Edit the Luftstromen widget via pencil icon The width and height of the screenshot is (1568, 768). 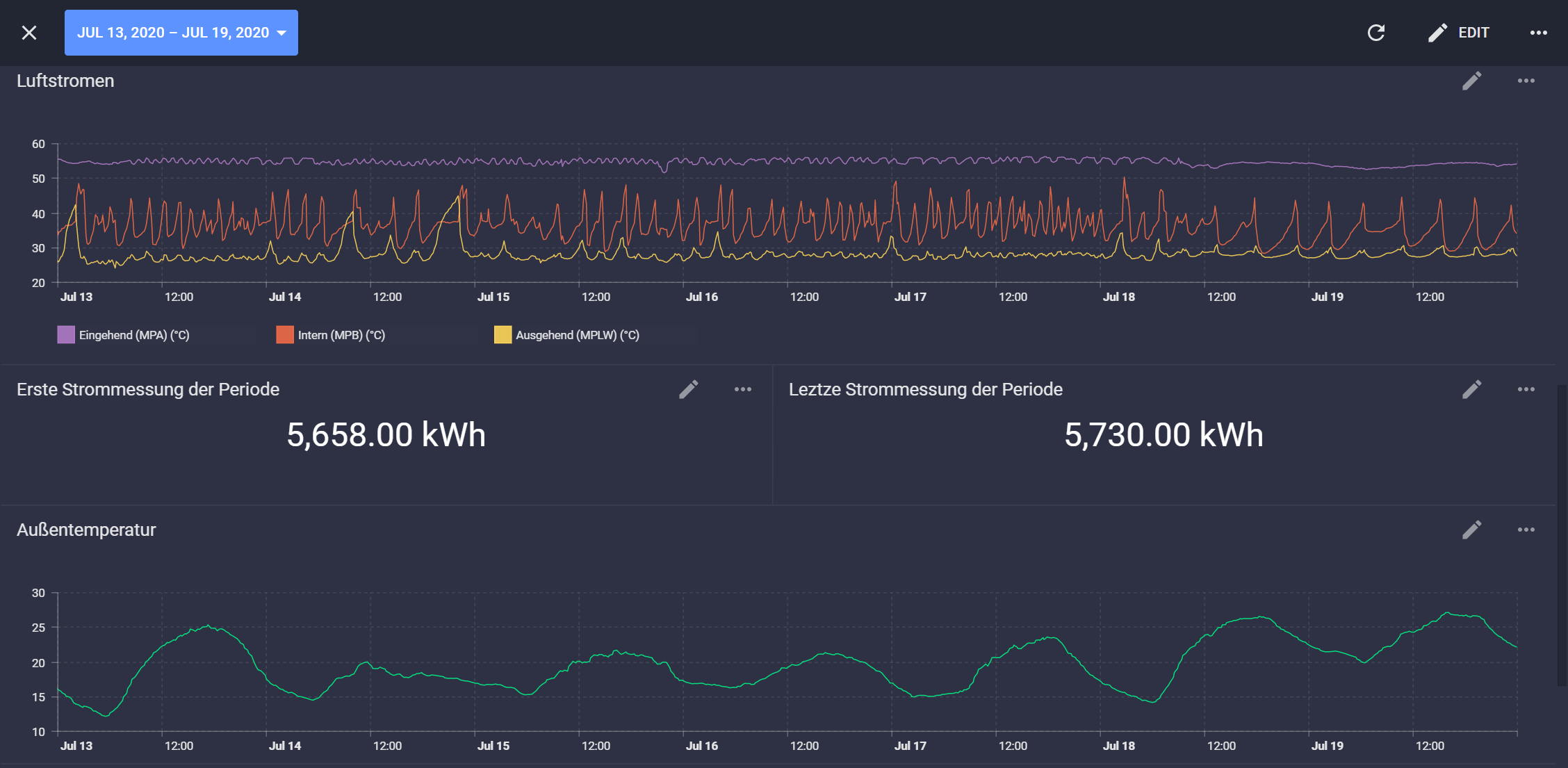point(1471,81)
